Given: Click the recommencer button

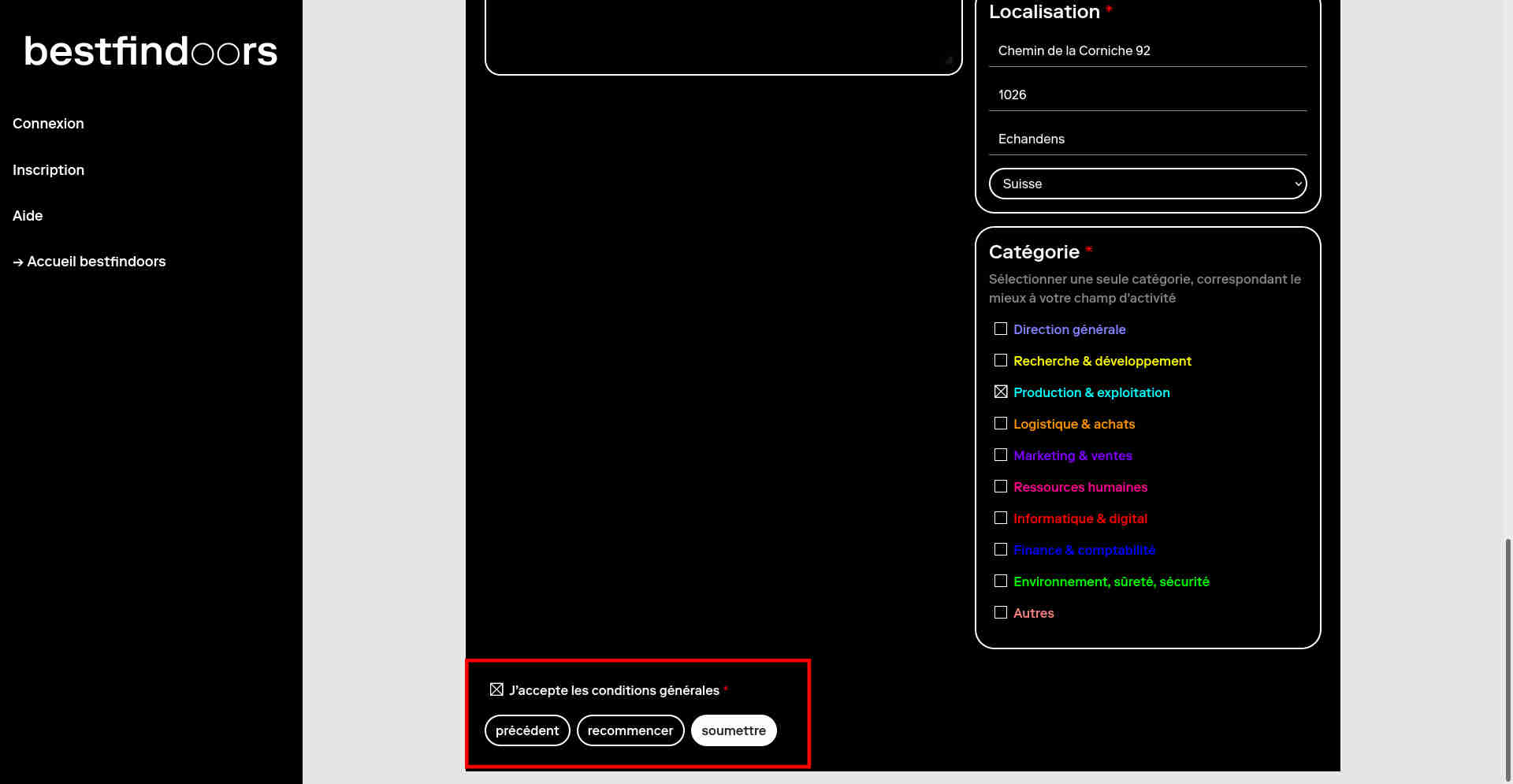Looking at the screenshot, I should [630, 730].
